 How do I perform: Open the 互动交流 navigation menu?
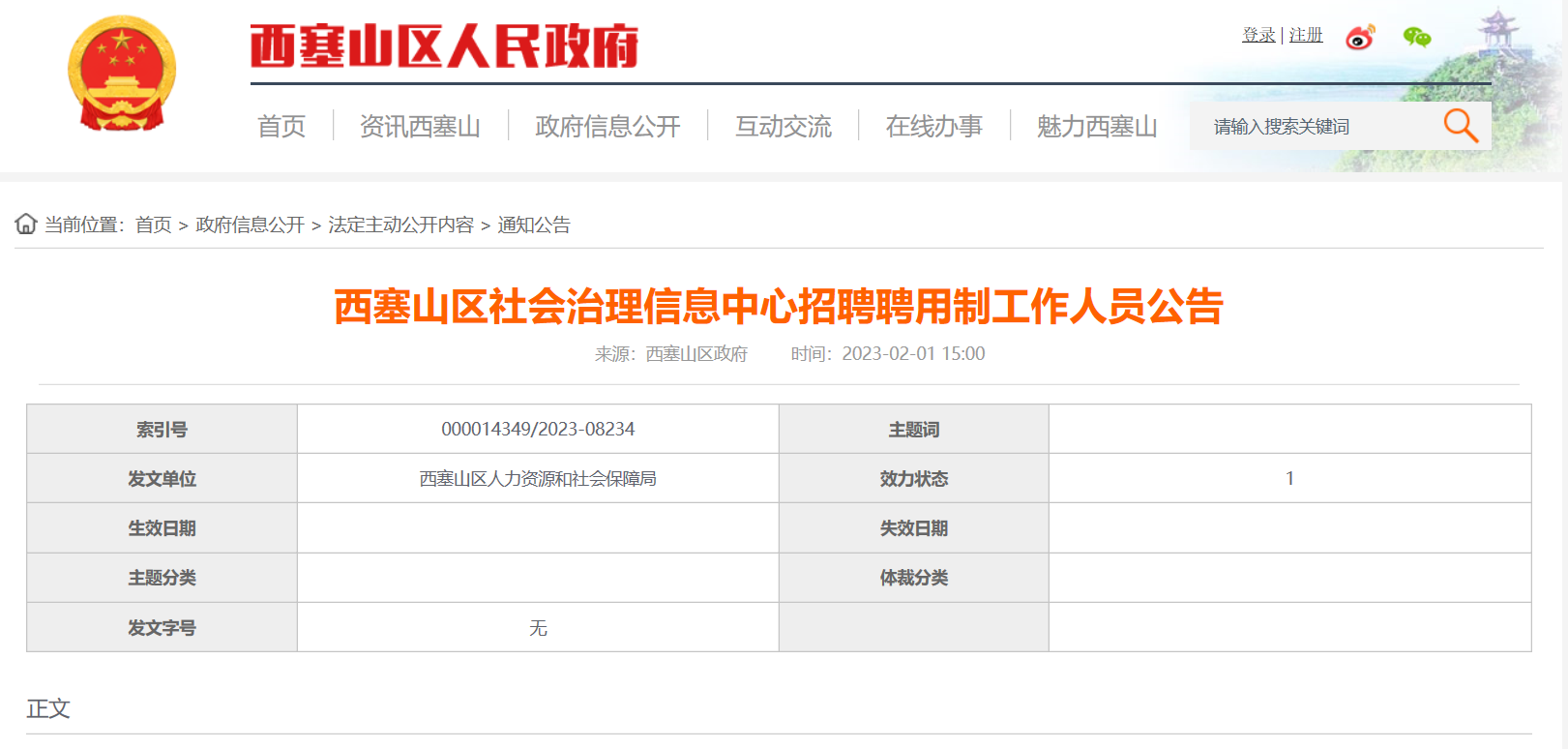pos(784,126)
